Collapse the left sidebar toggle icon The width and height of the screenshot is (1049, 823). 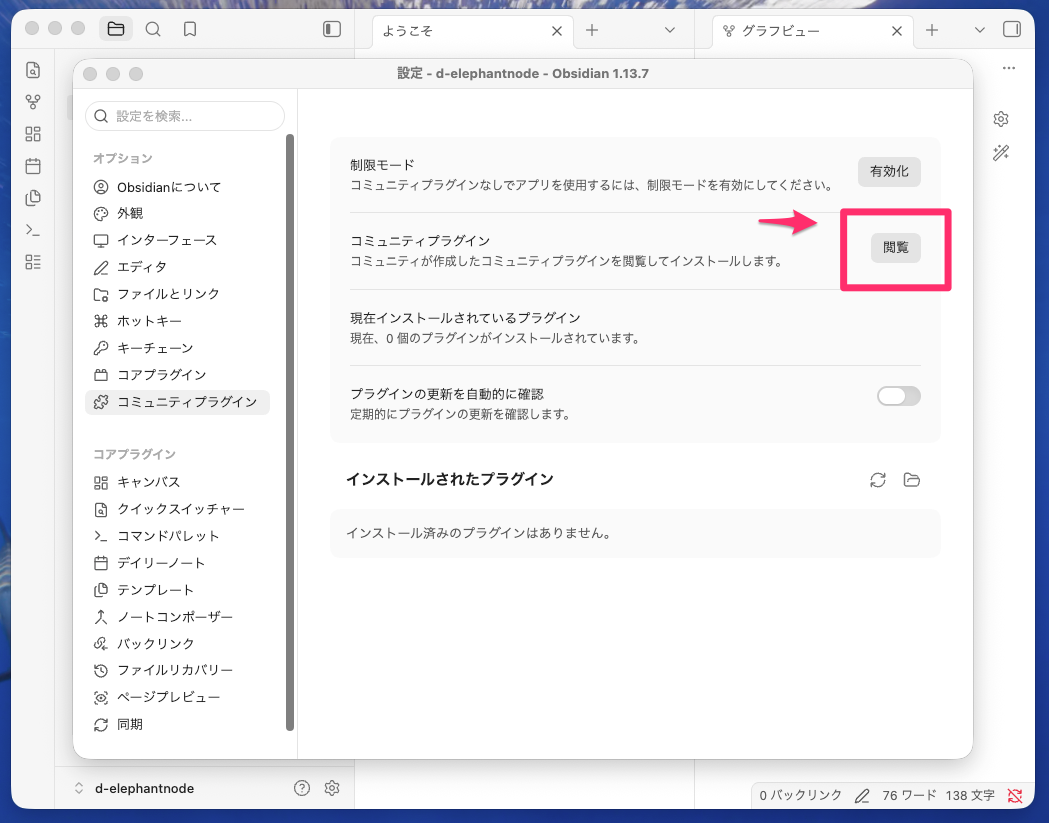pos(332,29)
